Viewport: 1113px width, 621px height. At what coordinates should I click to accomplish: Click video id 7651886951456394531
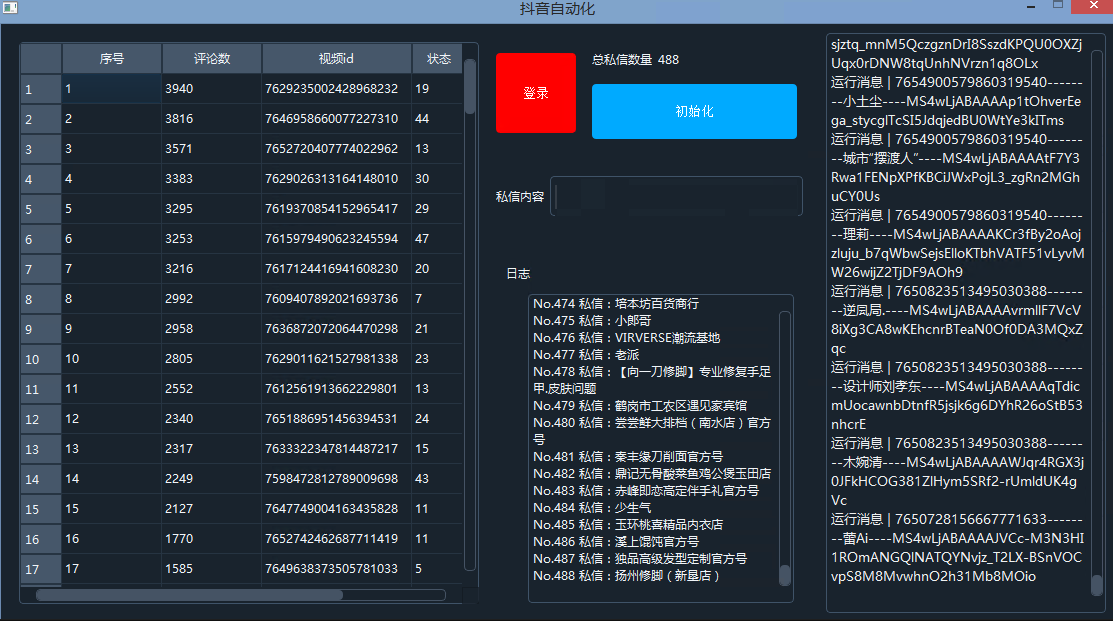click(336, 419)
